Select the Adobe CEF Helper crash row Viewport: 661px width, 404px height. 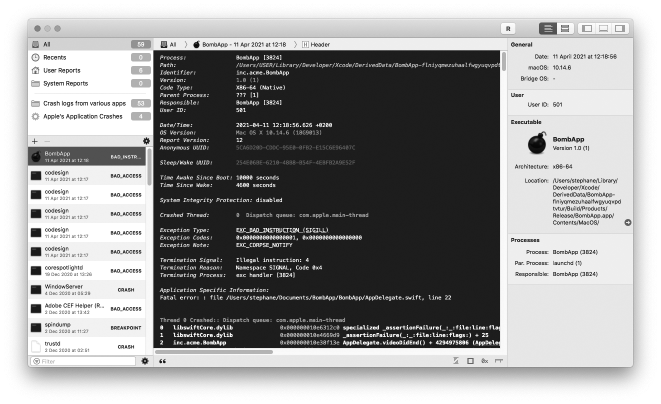pos(87,308)
